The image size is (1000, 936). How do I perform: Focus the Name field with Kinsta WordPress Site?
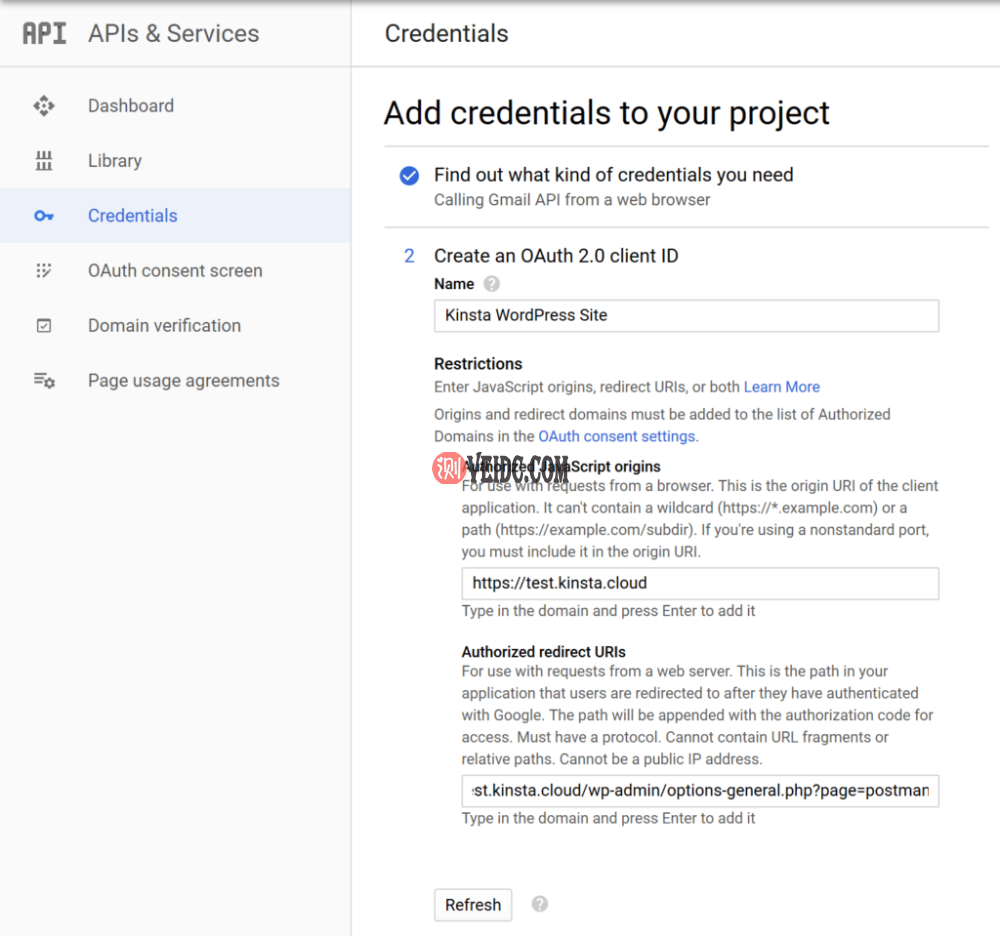[x=686, y=316]
